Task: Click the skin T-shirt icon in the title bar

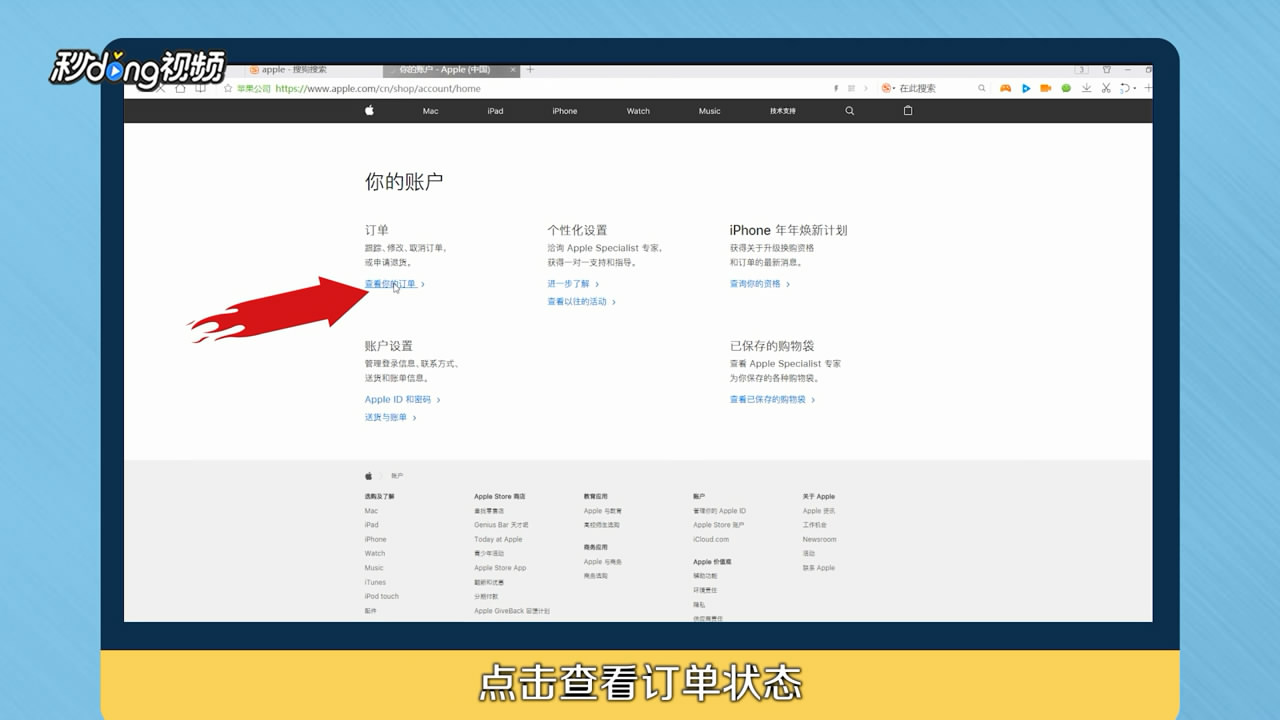Action: pyautogui.click(x=1107, y=70)
